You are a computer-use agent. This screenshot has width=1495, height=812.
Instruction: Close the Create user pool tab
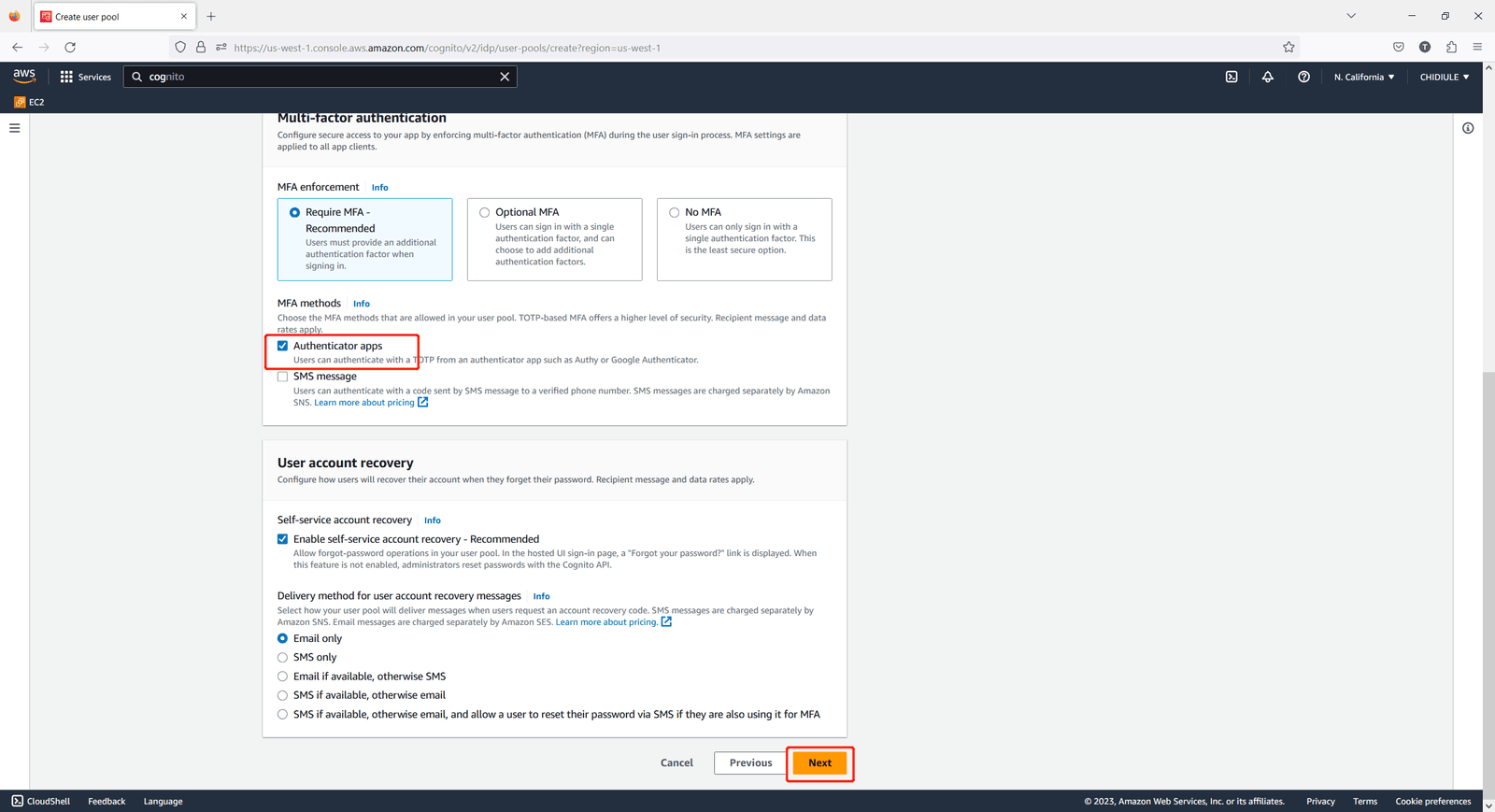click(184, 16)
